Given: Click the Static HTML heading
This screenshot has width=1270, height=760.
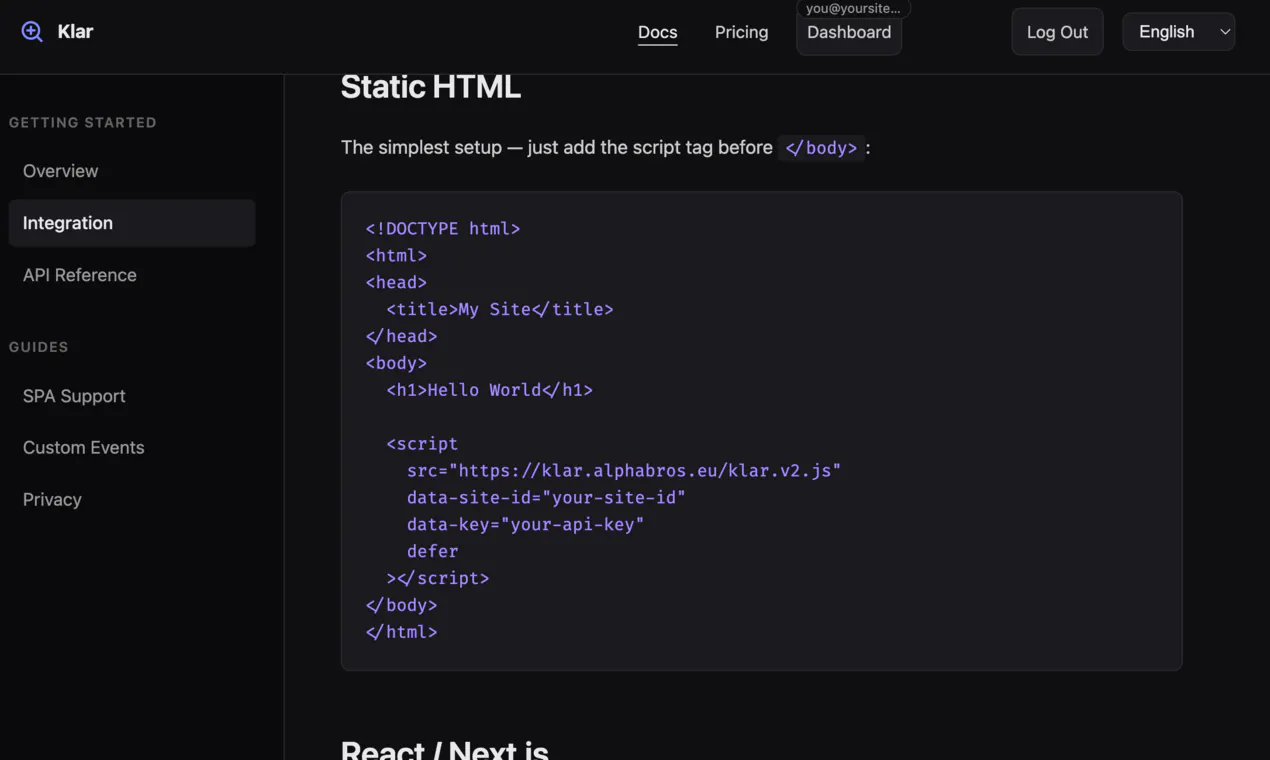Looking at the screenshot, I should [431, 87].
